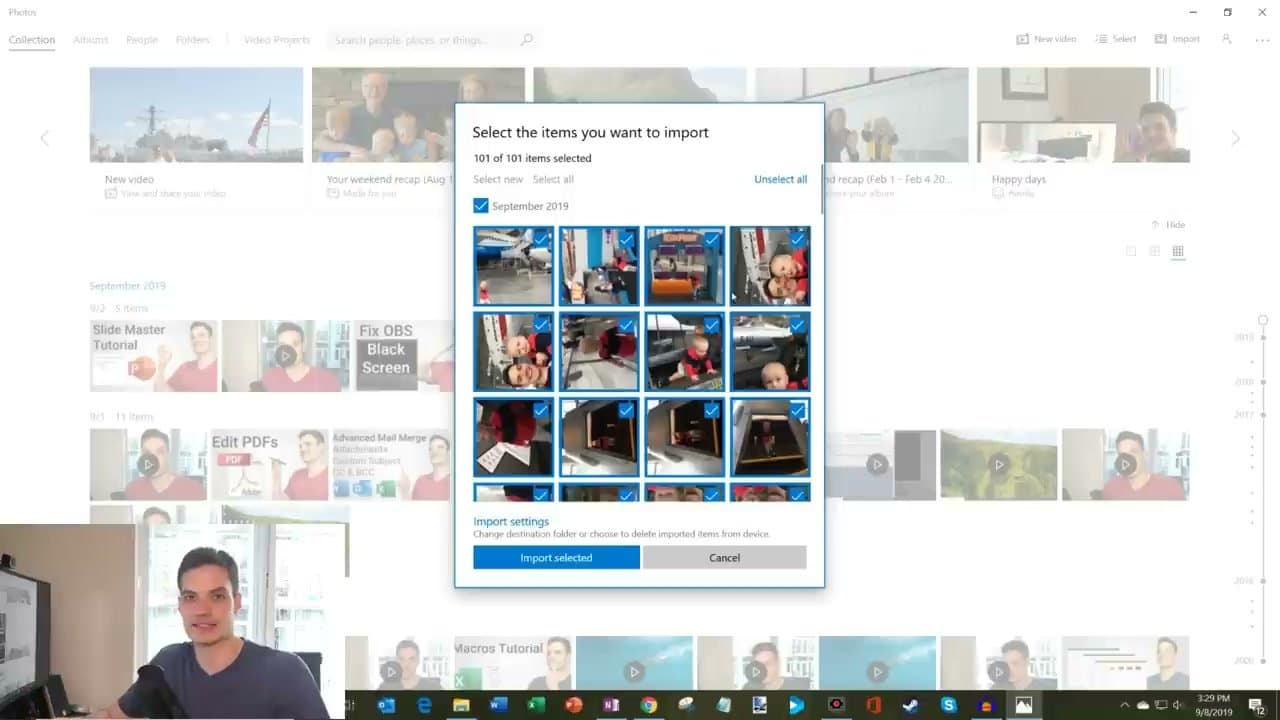Switch to the People tab
The width and height of the screenshot is (1280, 720).
click(x=142, y=40)
